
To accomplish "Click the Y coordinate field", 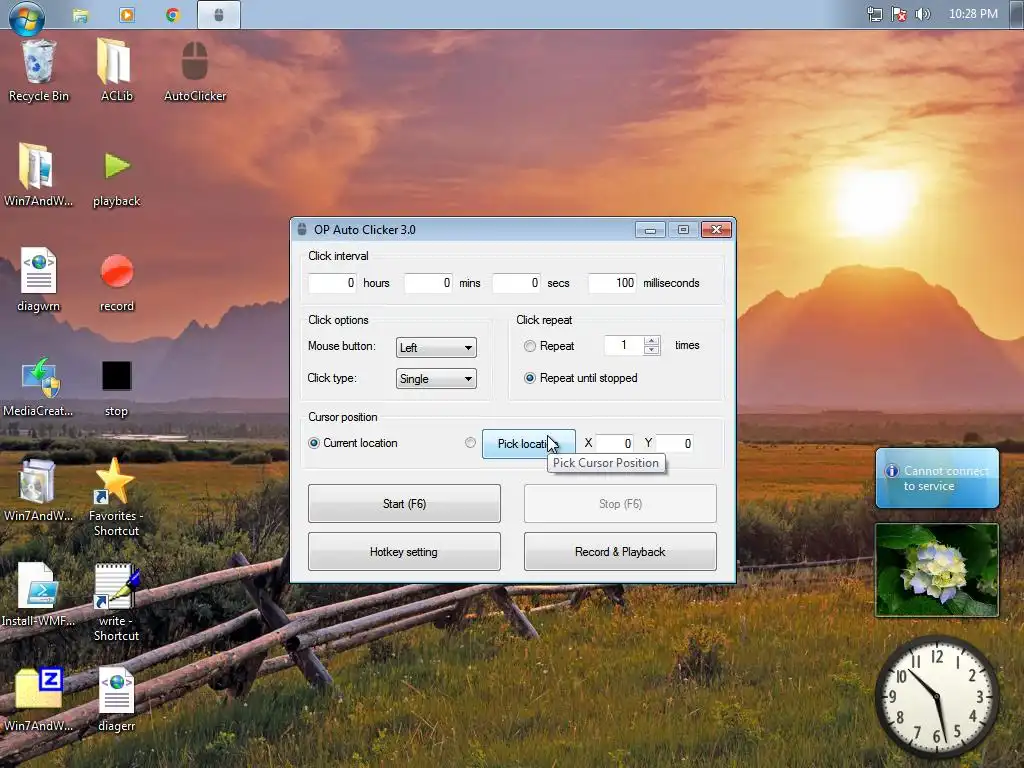I will (675, 443).
